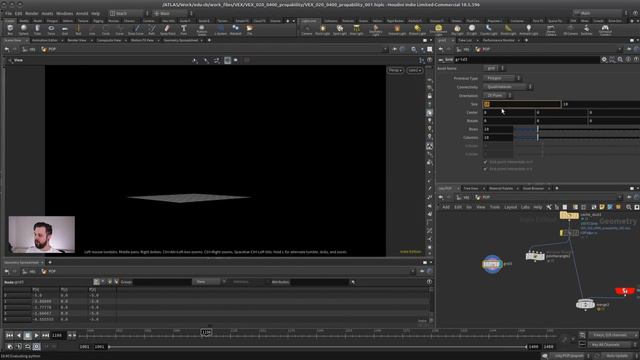Open search icon in parameter pane
Image resolution: width=640 pixels, height=360 pixels.
coord(620,60)
